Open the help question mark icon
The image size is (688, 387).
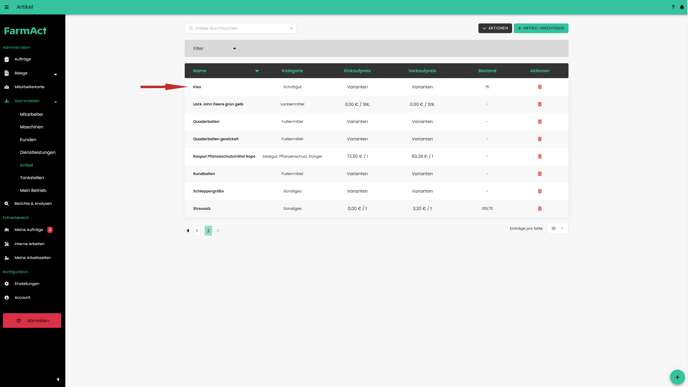673,7
